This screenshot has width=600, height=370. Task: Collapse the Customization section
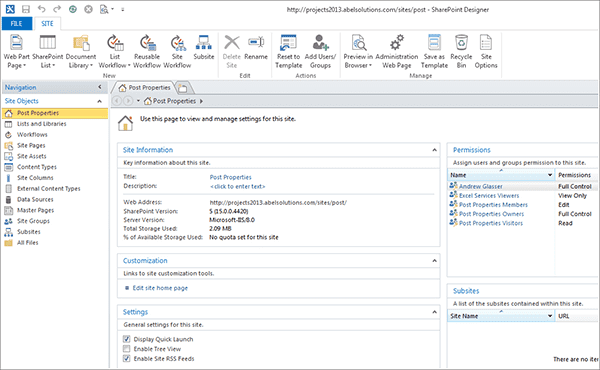(434, 261)
